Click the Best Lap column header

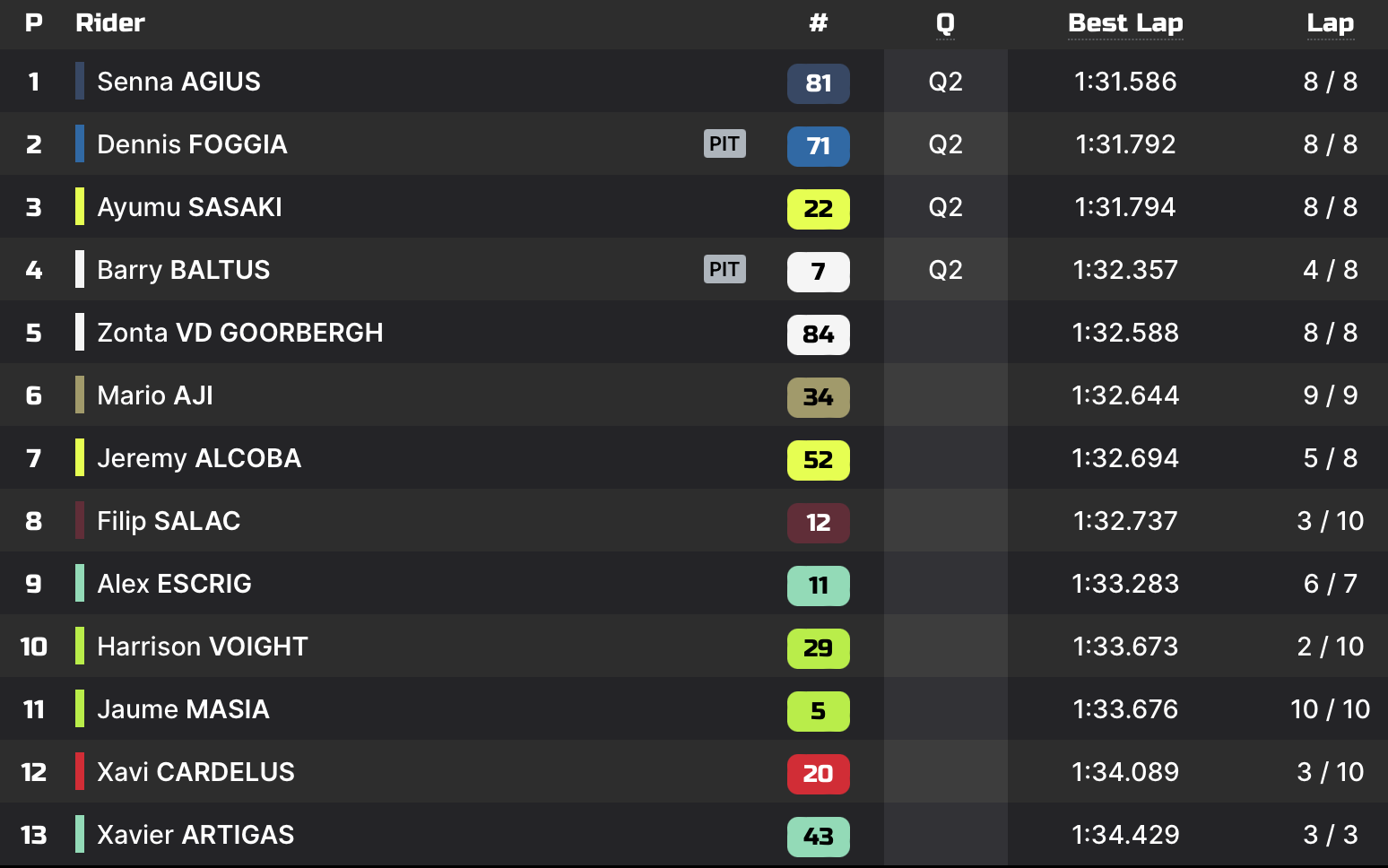pyautogui.click(x=1125, y=23)
